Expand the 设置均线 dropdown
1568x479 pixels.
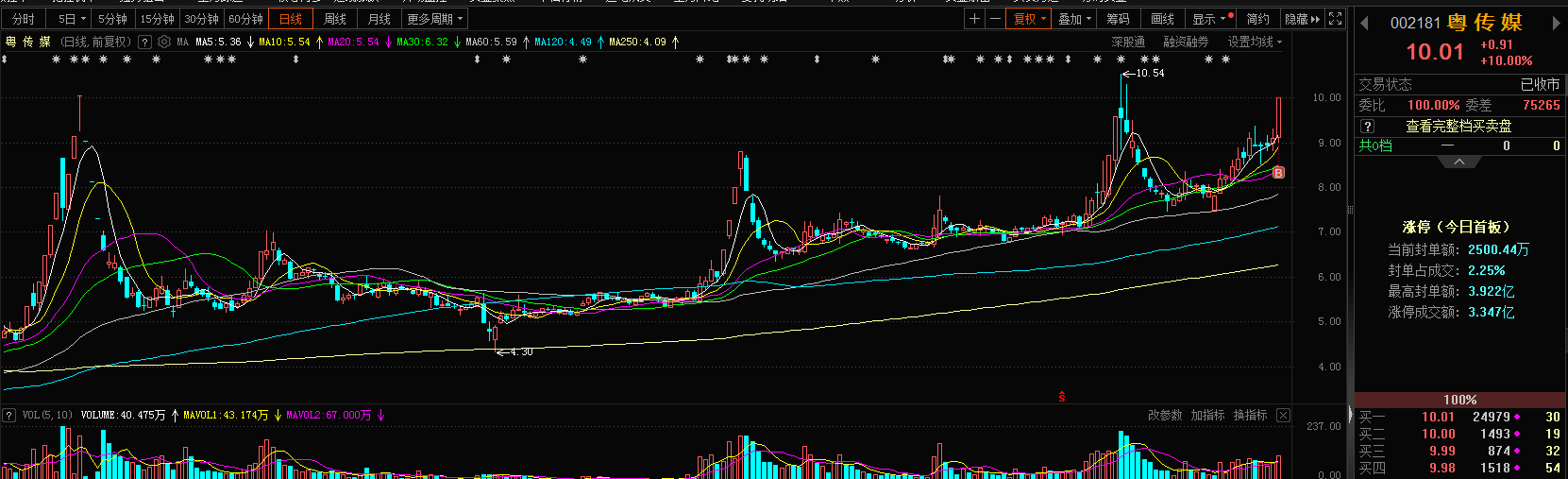point(1255,42)
